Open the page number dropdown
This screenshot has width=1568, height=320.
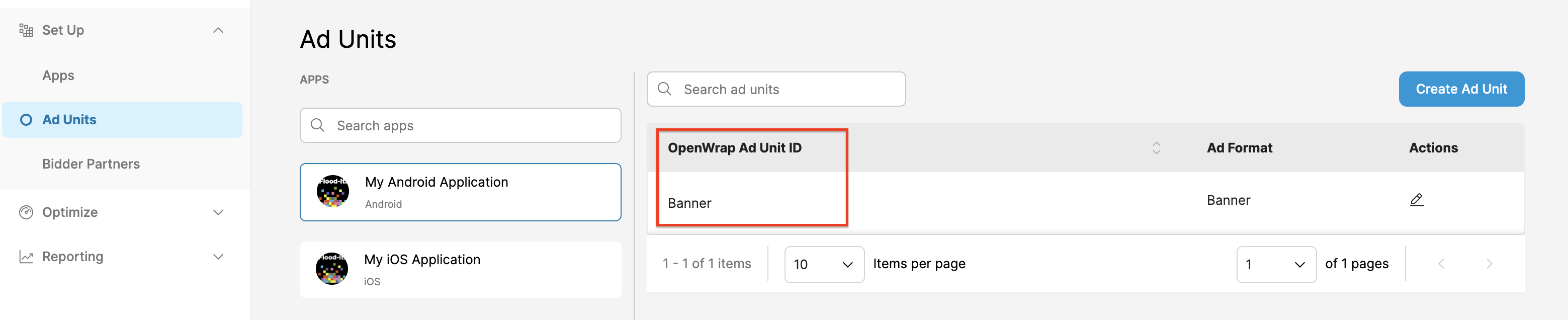click(1276, 264)
